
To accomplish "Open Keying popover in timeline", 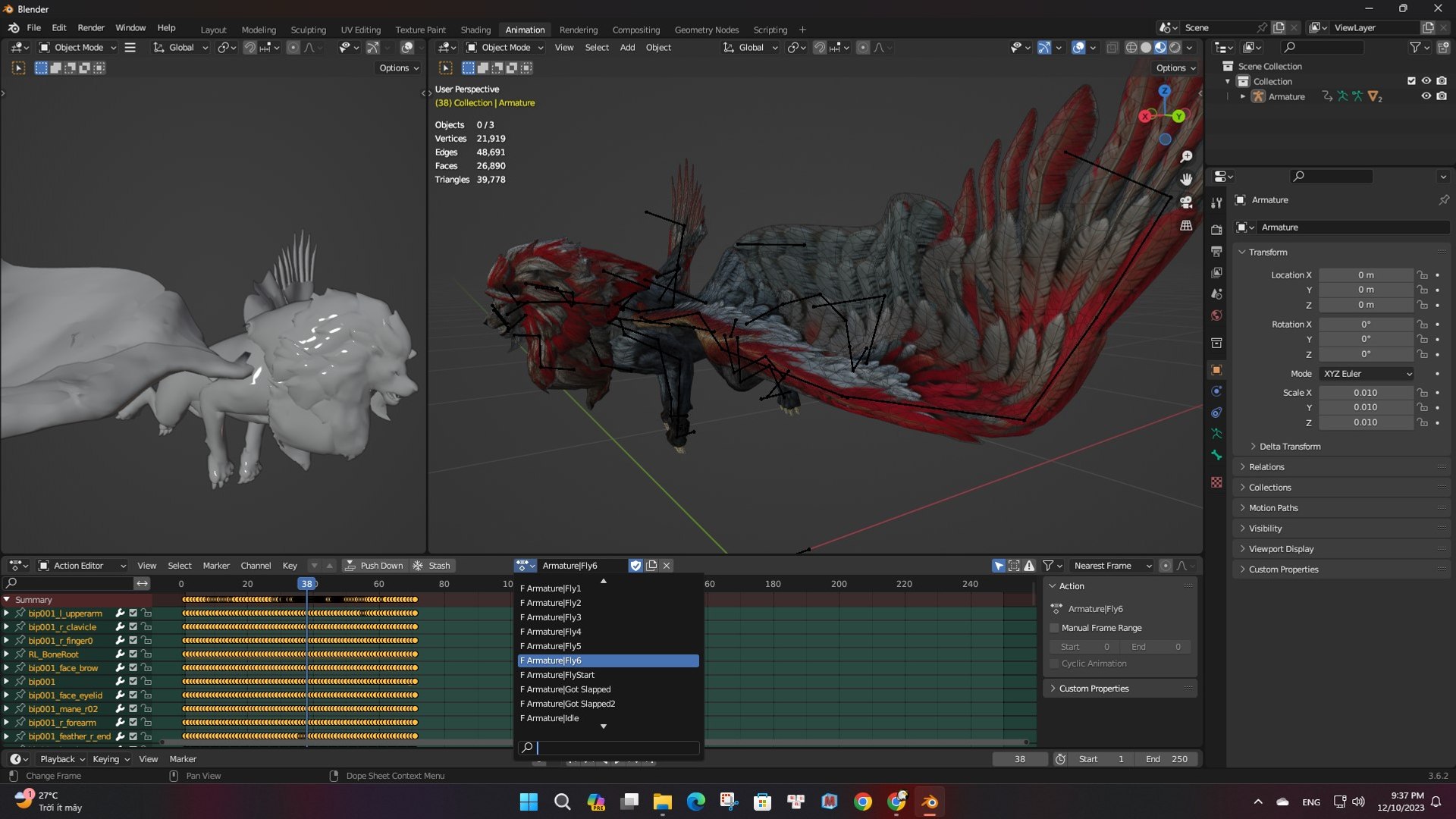I will click(x=111, y=759).
